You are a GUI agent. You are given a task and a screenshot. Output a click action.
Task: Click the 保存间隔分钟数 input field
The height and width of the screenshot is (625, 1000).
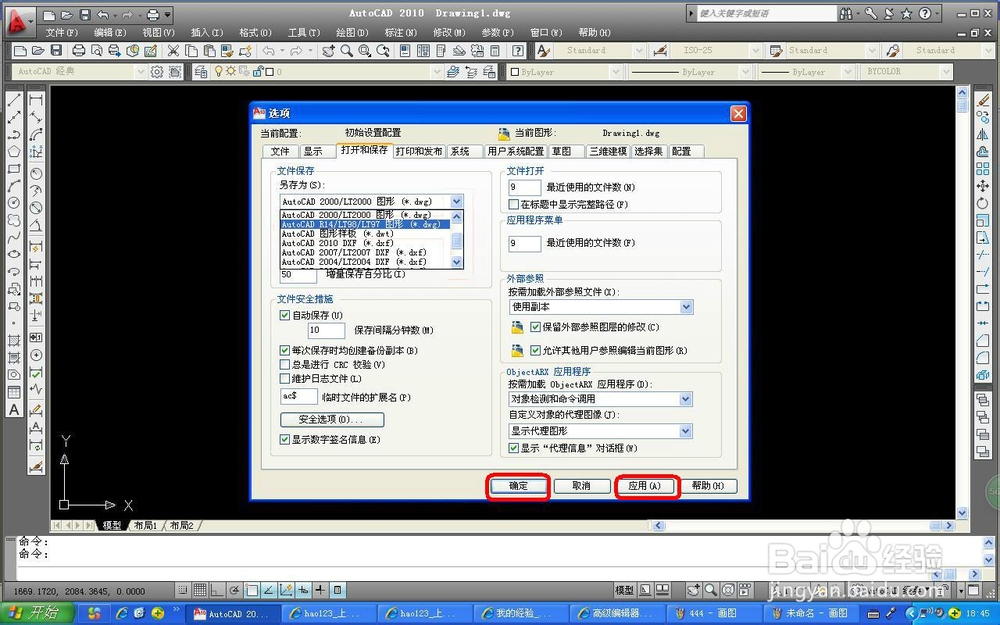coord(326,330)
